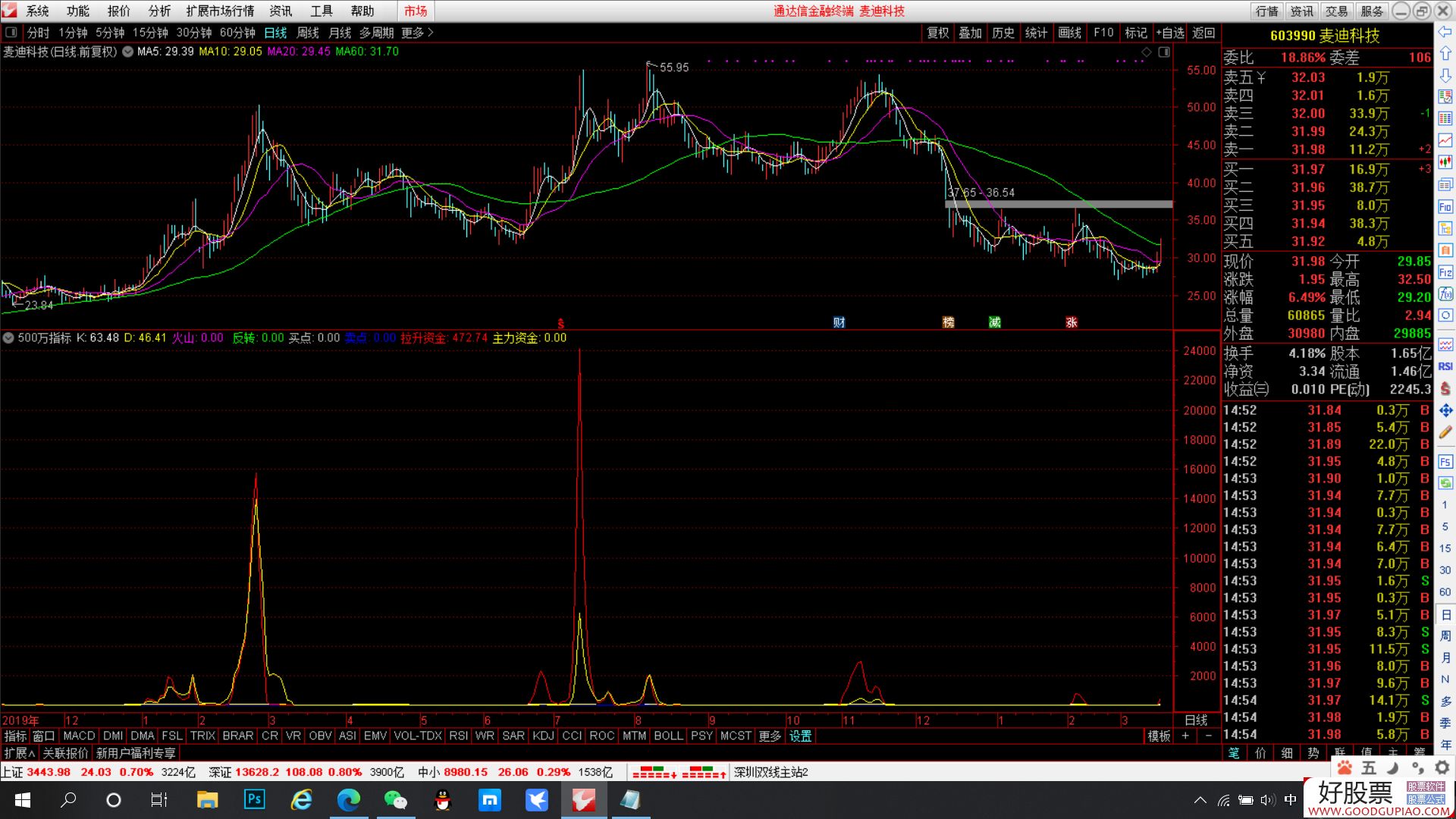The height and width of the screenshot is (819, 1456).
Task: Select 5-minute period in right sidebar
Action: 1445,526
